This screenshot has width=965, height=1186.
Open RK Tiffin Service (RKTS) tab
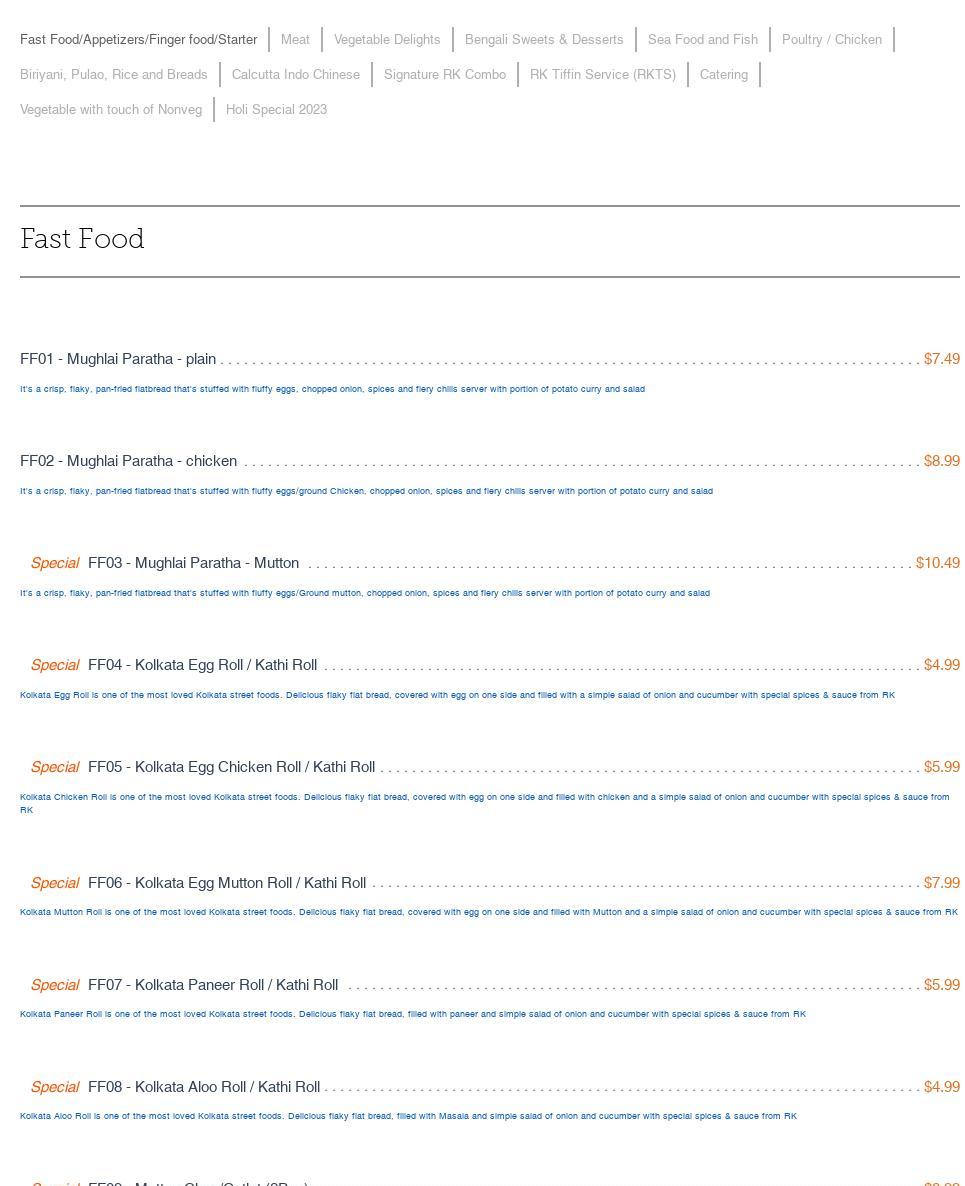[x=603, y=75]
